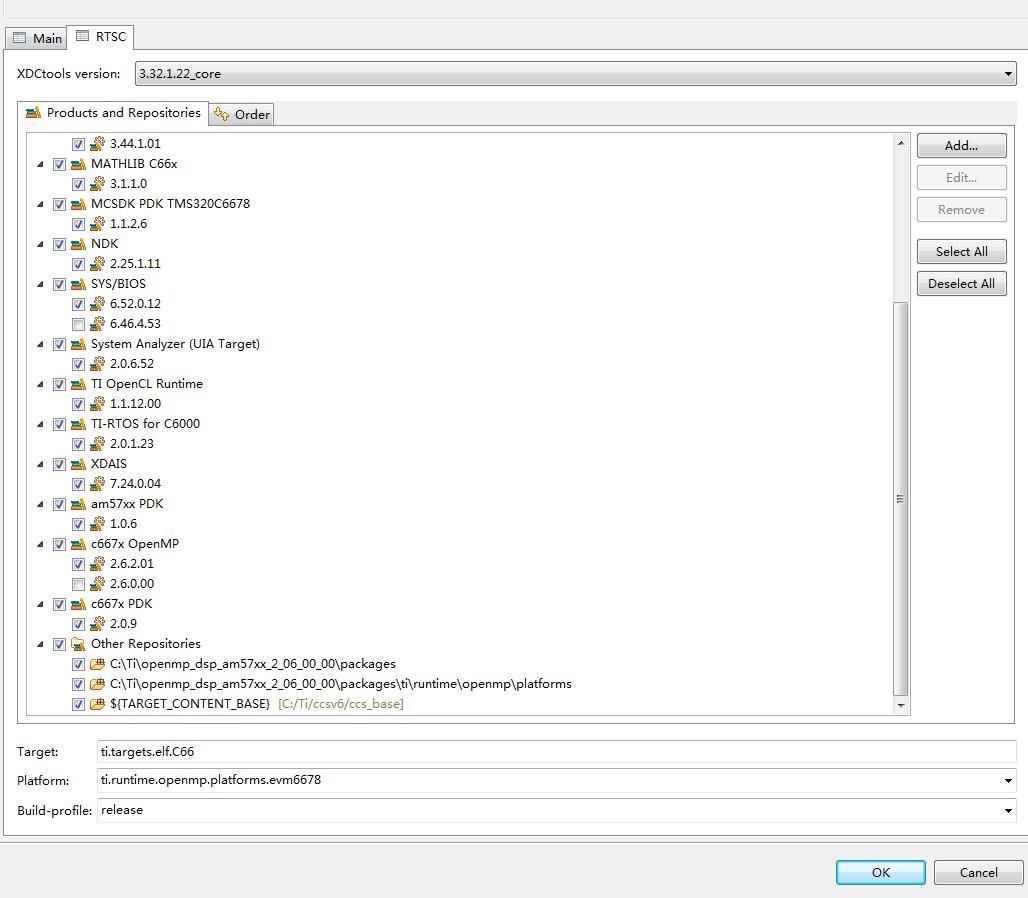
Task: Click the folder icon for TARGET_CONTENT_BASE repository
Action: tap(97, 704)
